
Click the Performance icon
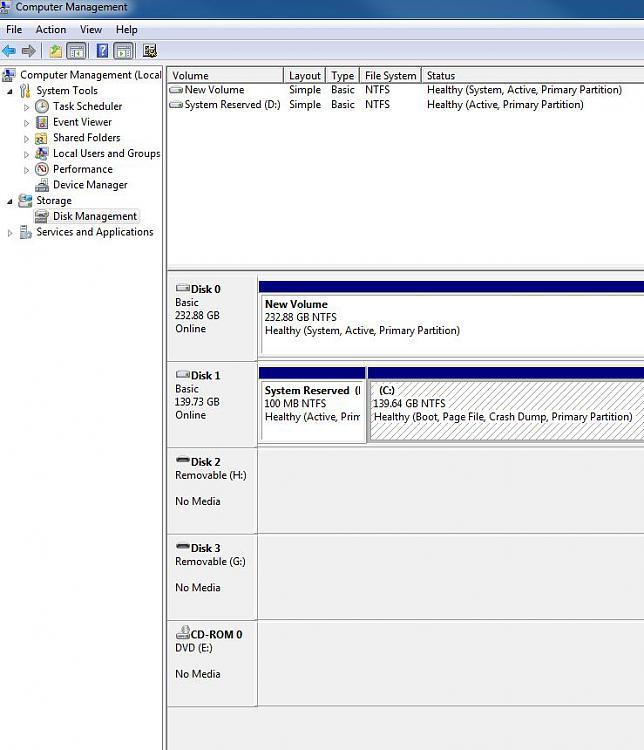coord(42,169)
